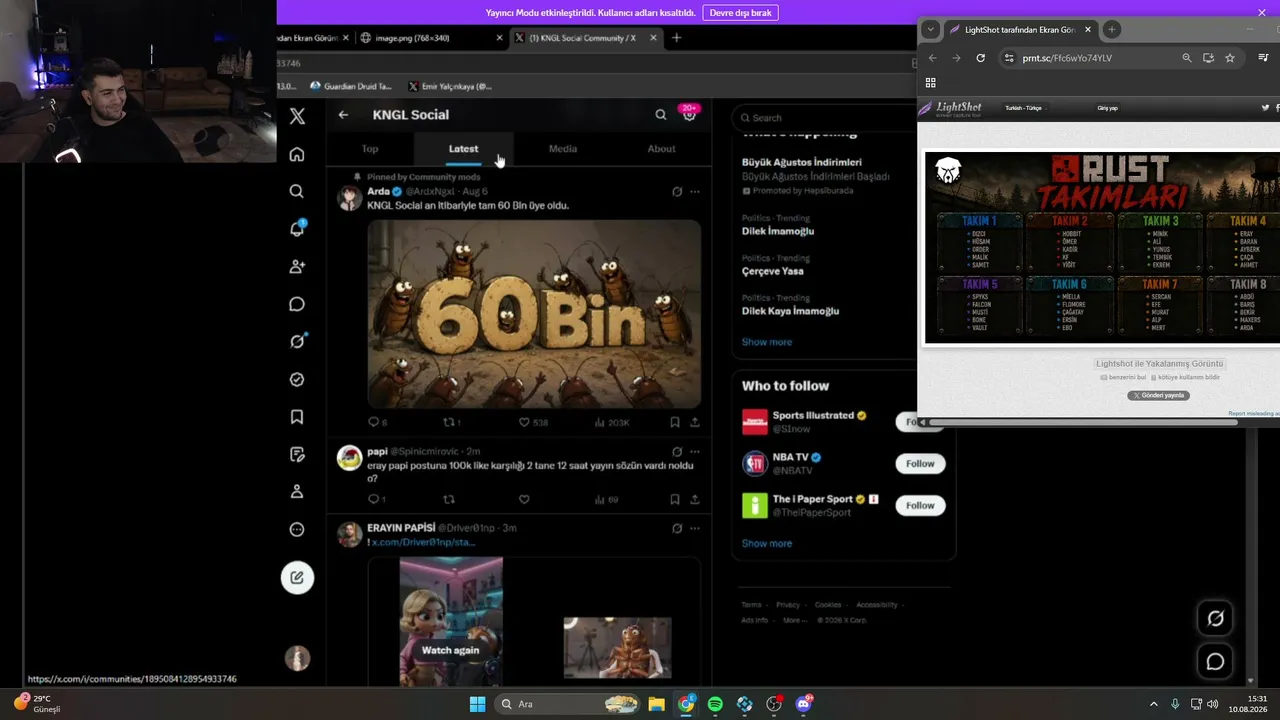The image size is (1280, 720).
Task: Click LightShot window horizontal scrollbar
Action: pos(1082,422)
